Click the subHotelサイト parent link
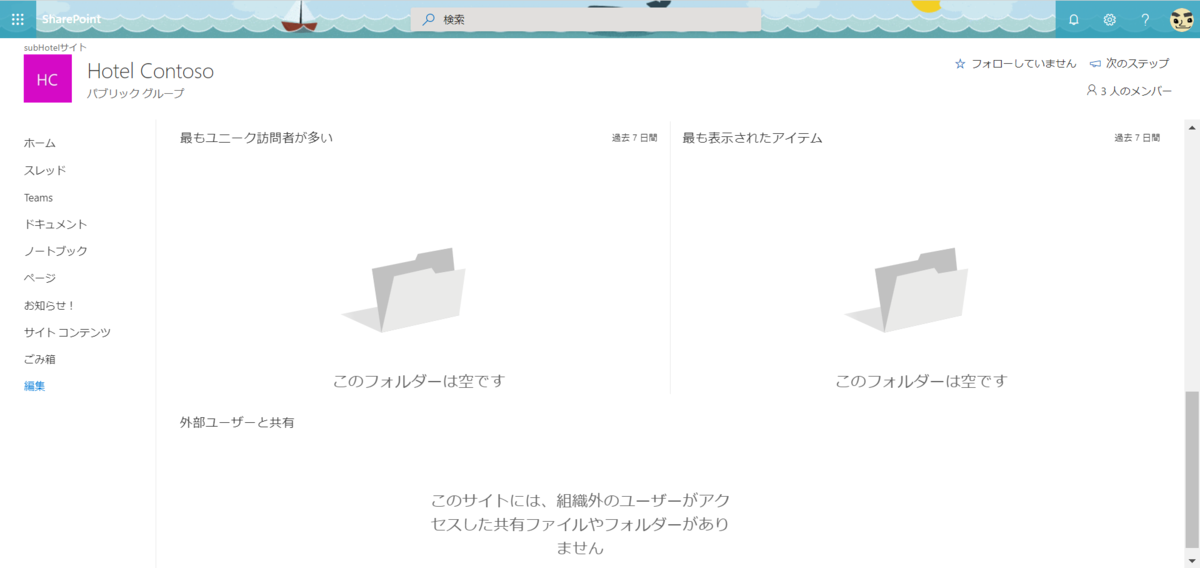The height and width of the screenshot is (568, 1200). [x=55, y=47]
